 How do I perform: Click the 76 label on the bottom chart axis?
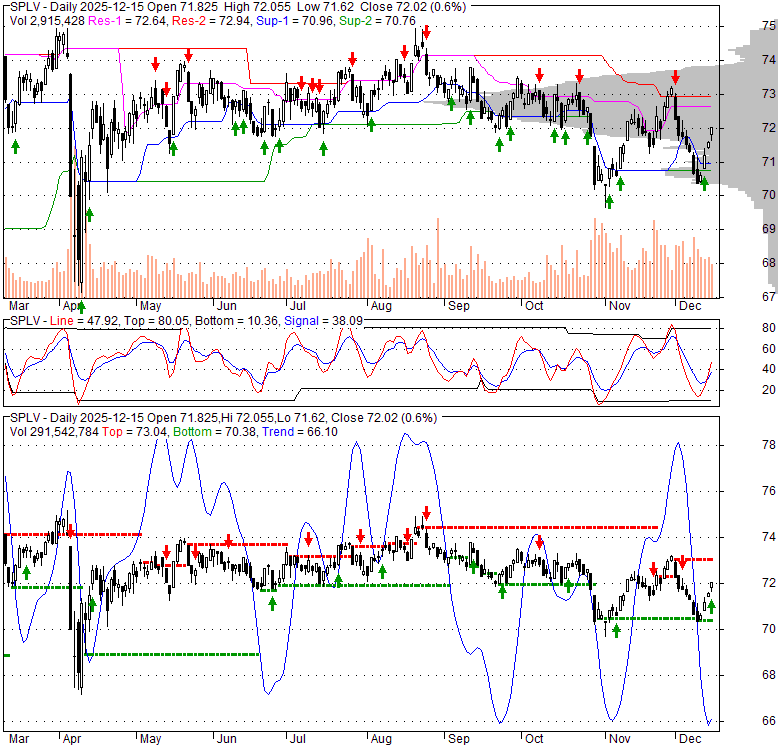pyautogui.click(x=769, y=491)
